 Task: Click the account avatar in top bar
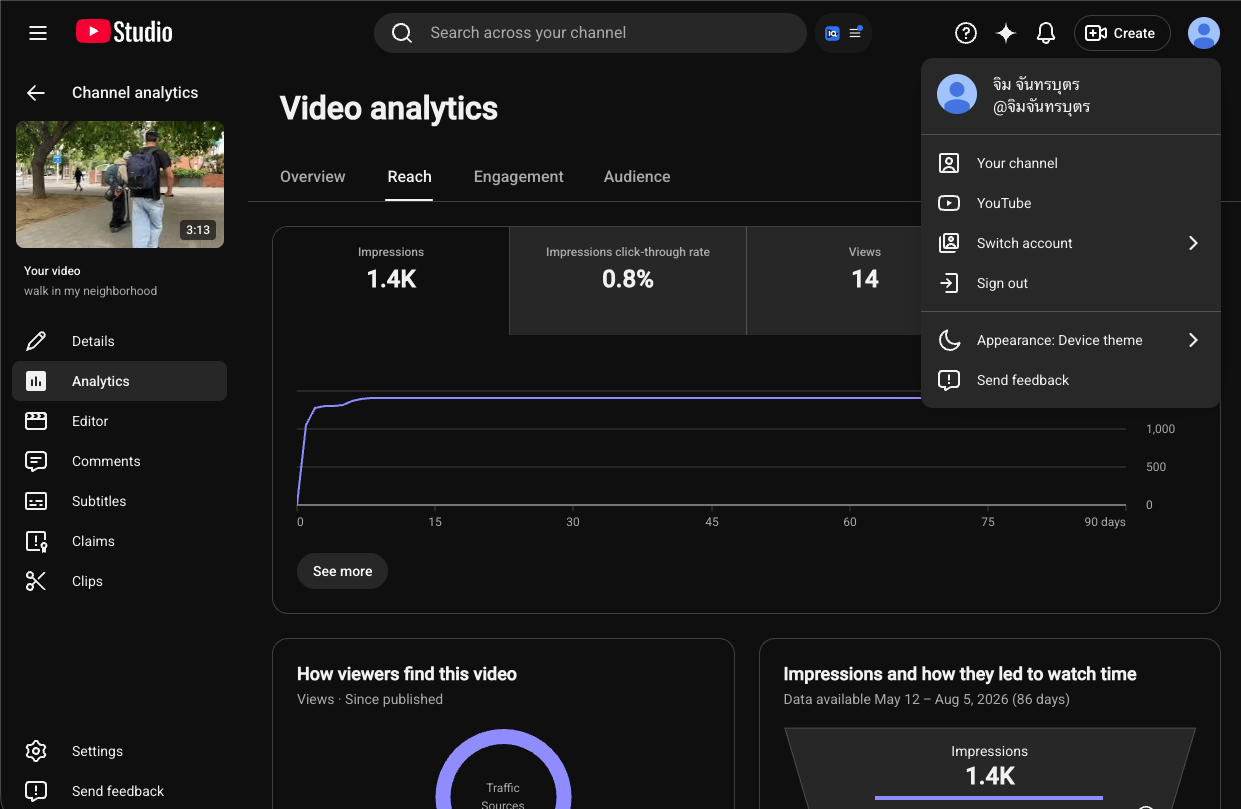coord(1204,33)
